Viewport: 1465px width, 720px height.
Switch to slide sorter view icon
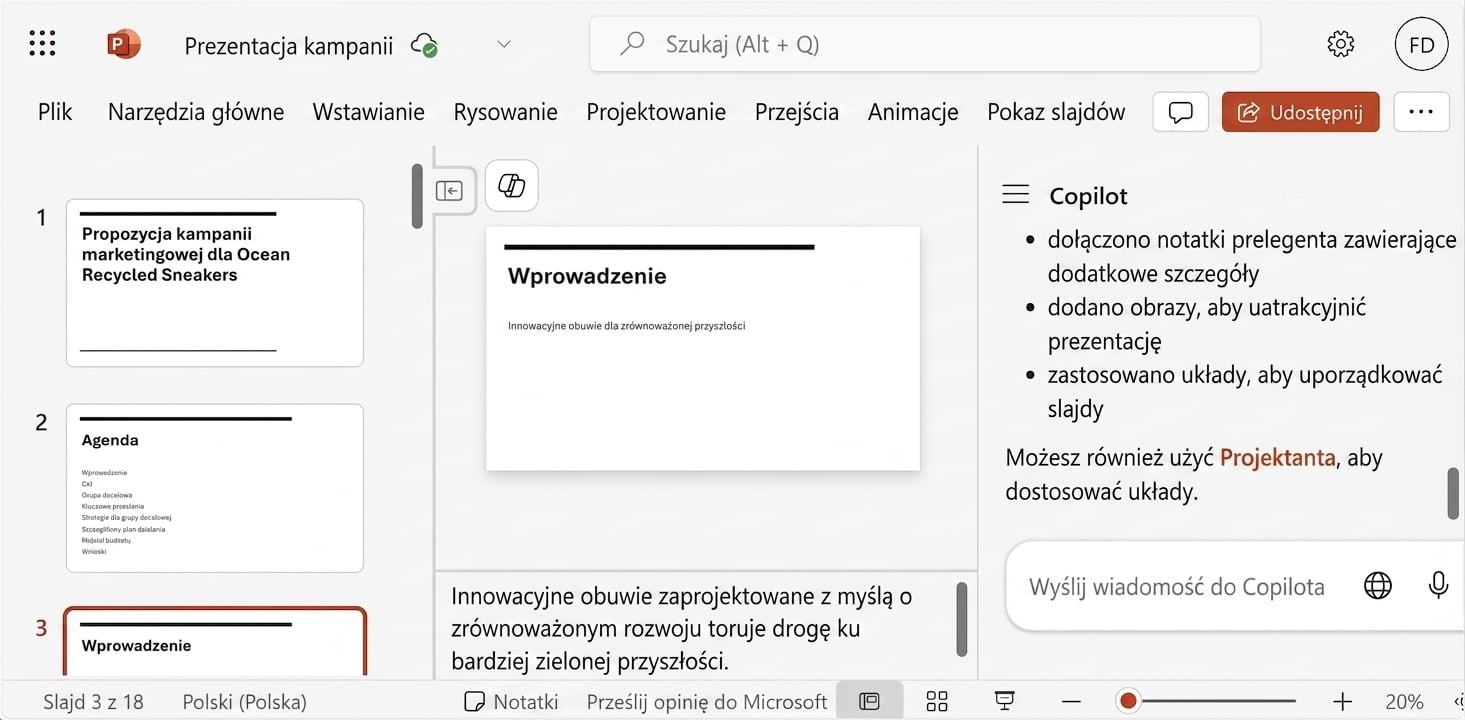coord(937,701)
